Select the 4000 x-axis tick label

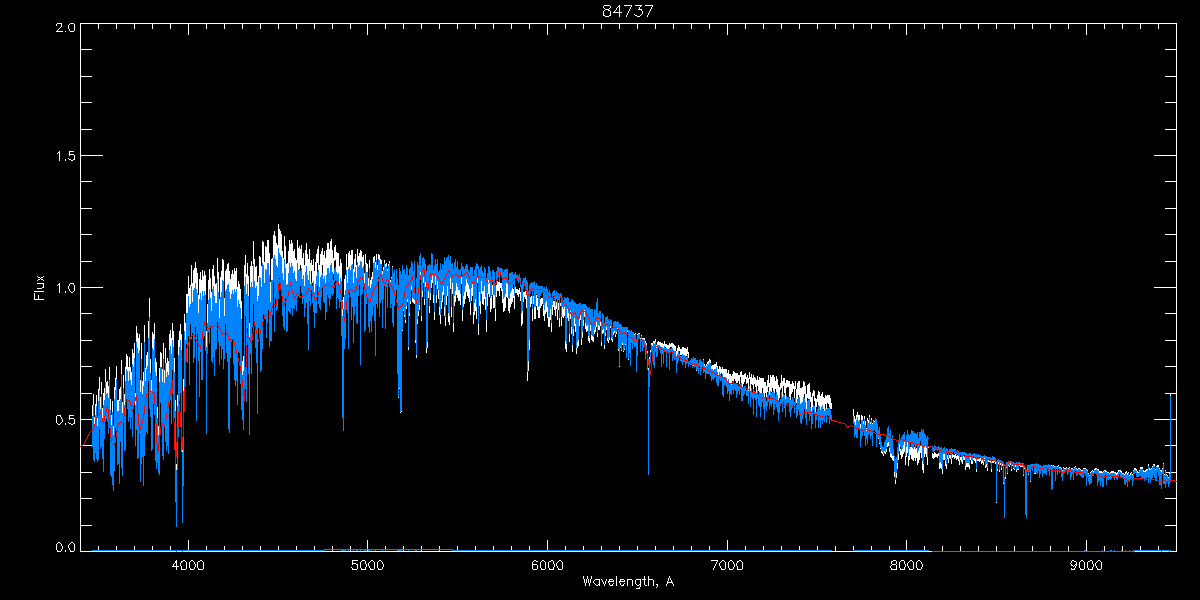188,564
